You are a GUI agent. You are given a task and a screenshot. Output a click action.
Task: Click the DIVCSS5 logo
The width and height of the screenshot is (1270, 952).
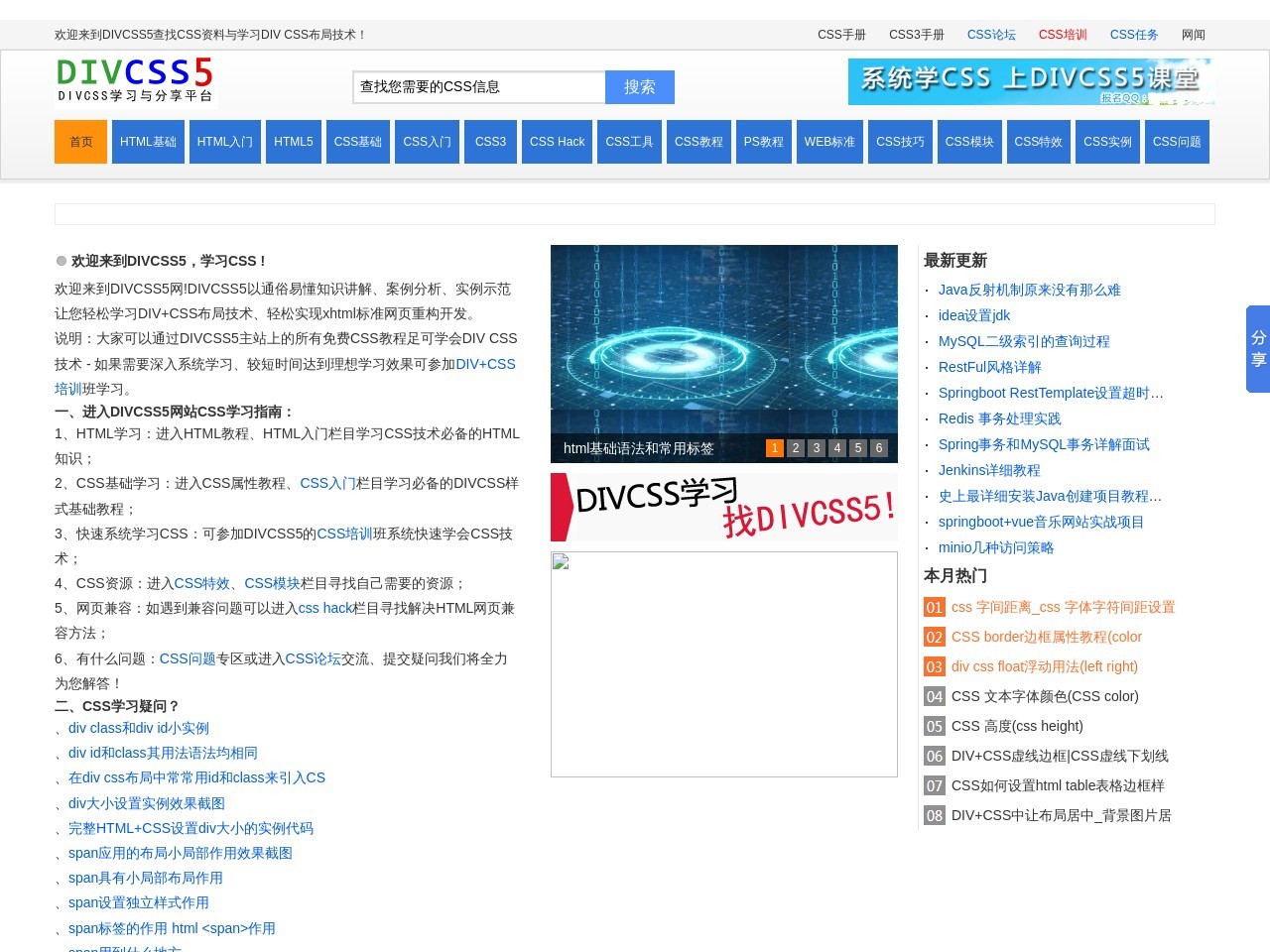click(134, 79)
